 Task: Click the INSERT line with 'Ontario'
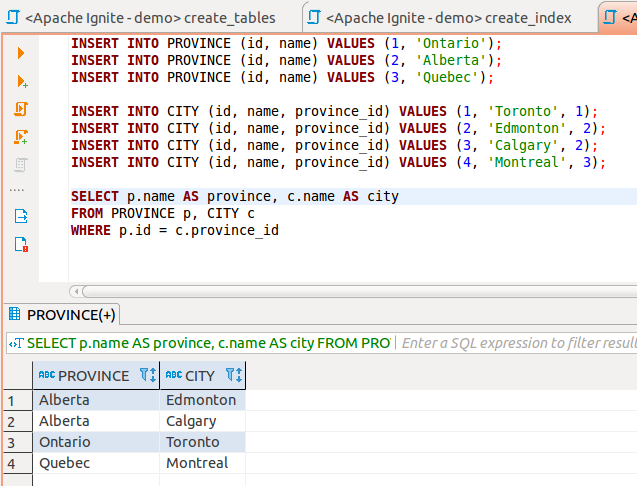pos(287,43)
